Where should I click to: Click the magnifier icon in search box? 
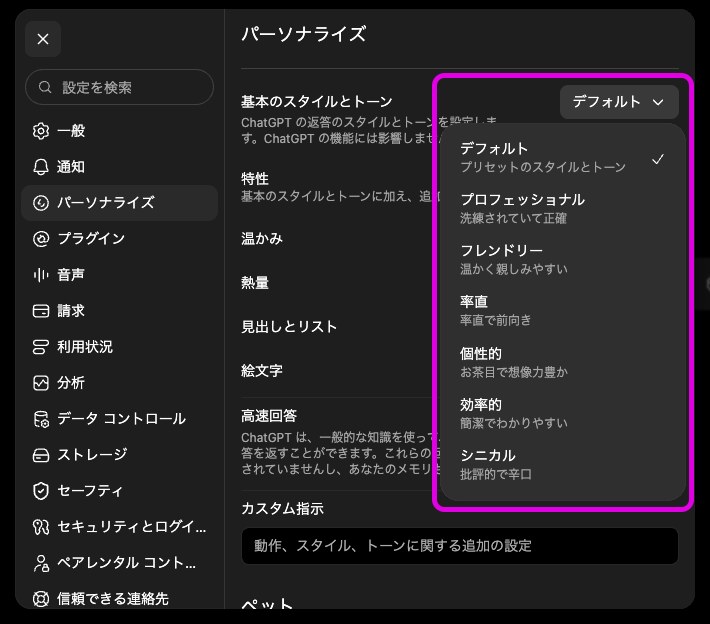(45, 87)
